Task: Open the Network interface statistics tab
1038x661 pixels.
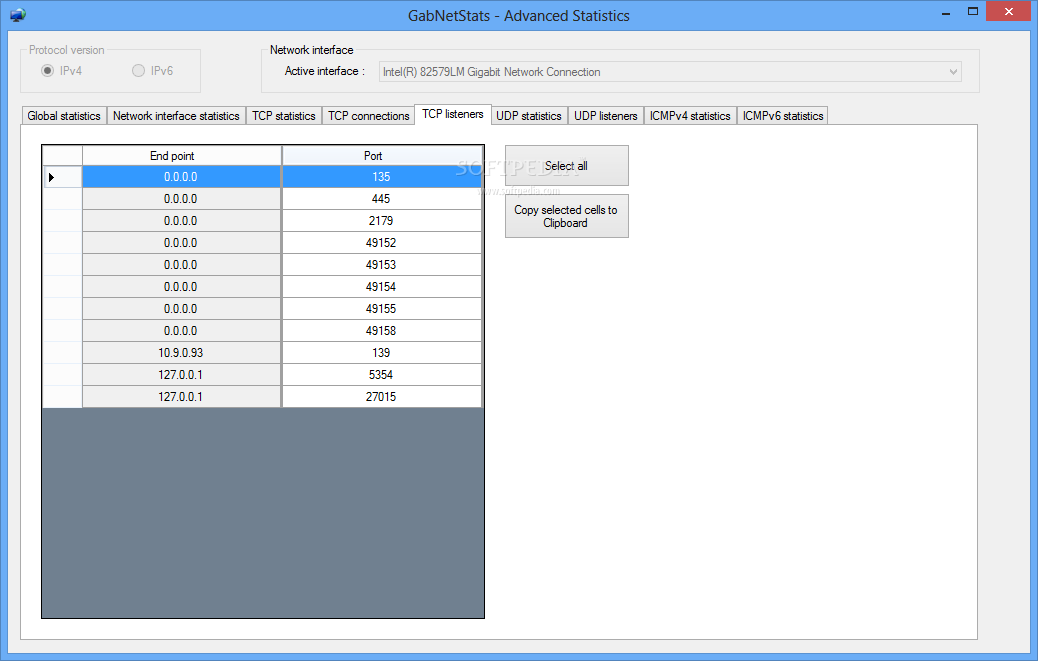Action: coord(176,116)
